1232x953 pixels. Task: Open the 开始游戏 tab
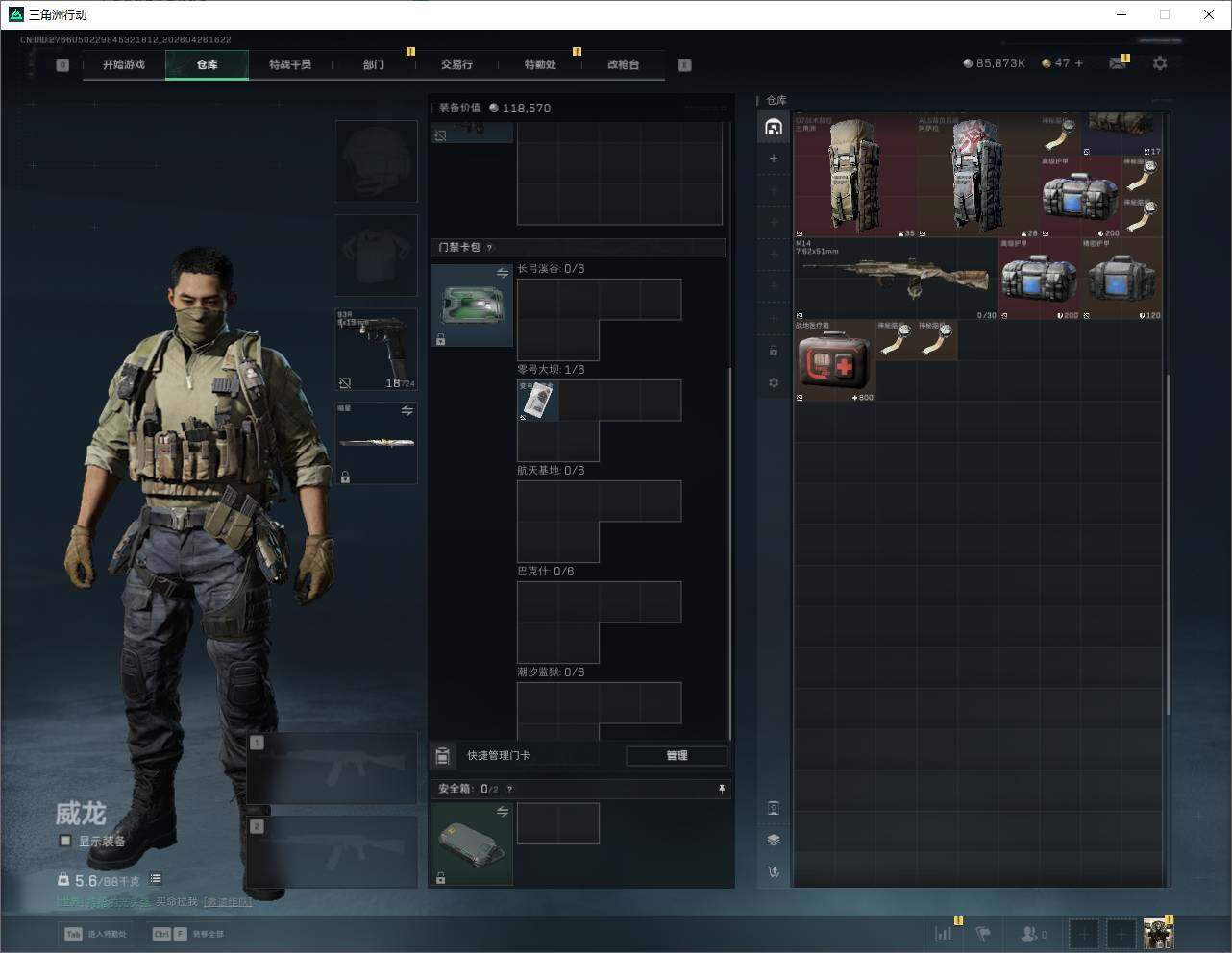click(124, 64)
